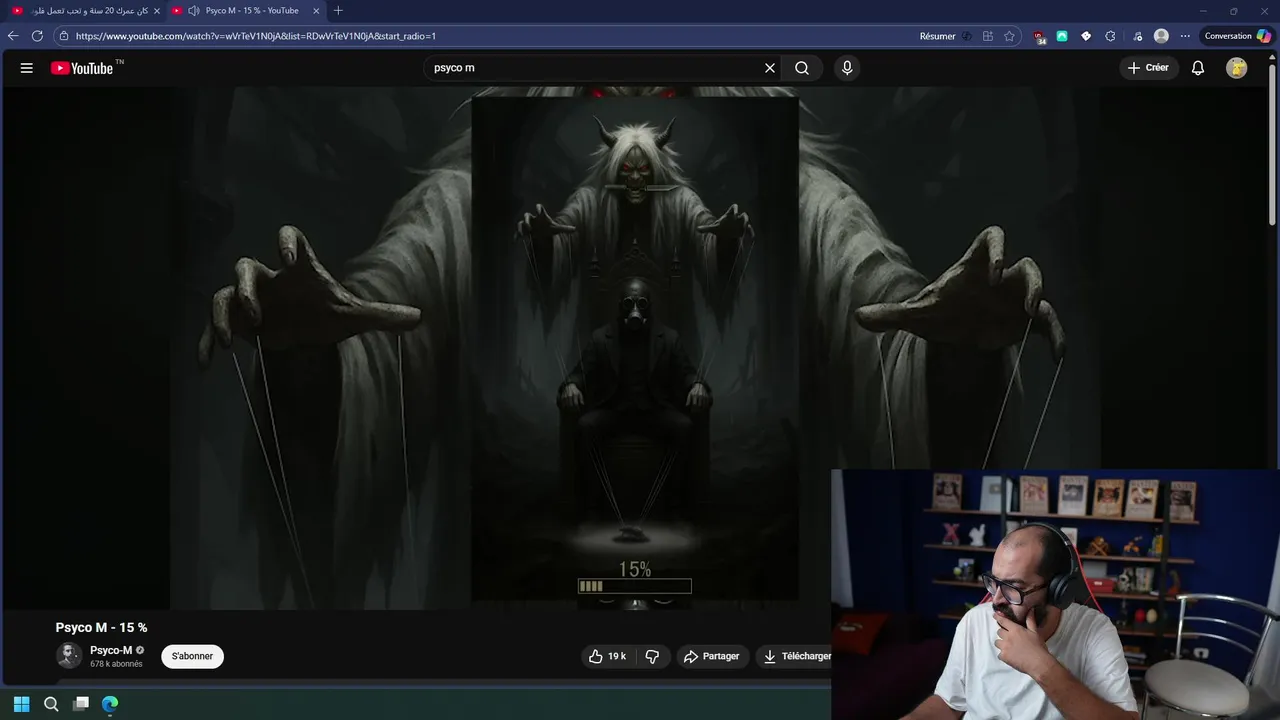Click the '678 k abonnés' subscriber count

coord(116,664)
